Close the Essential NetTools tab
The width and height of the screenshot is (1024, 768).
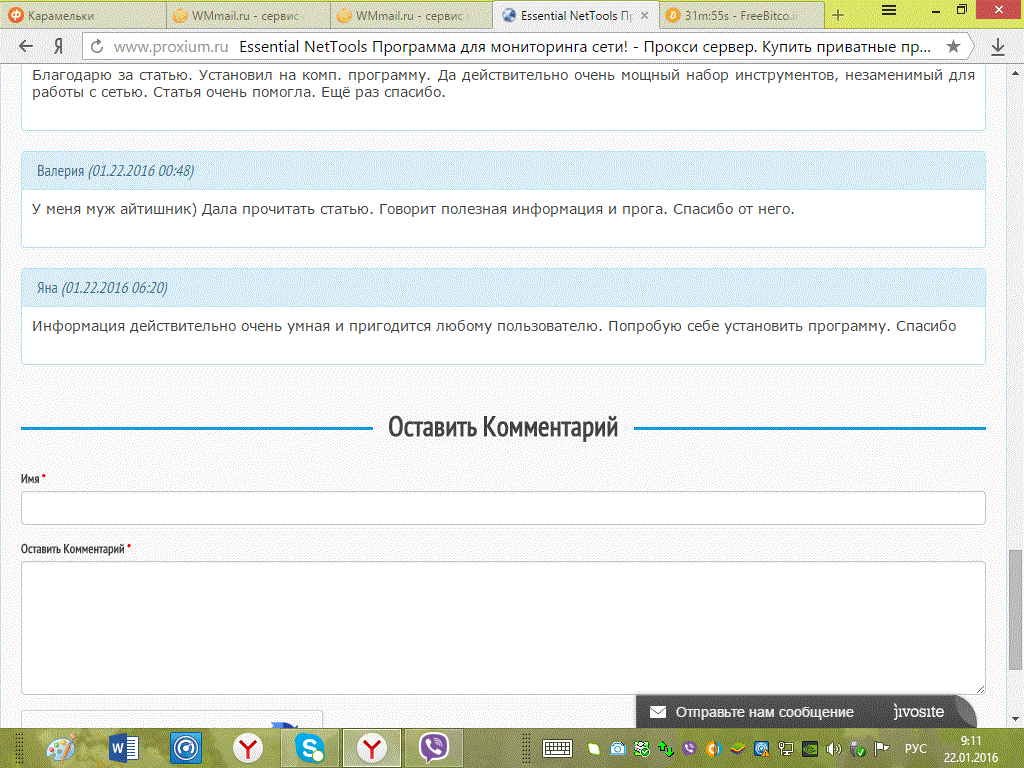click(x=644, y=15)
